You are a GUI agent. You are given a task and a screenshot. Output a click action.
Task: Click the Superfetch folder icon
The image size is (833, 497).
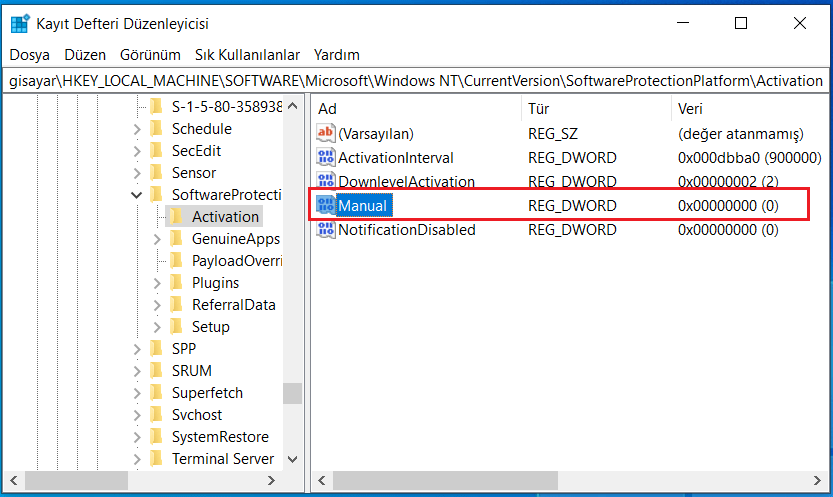coord(155,393)
